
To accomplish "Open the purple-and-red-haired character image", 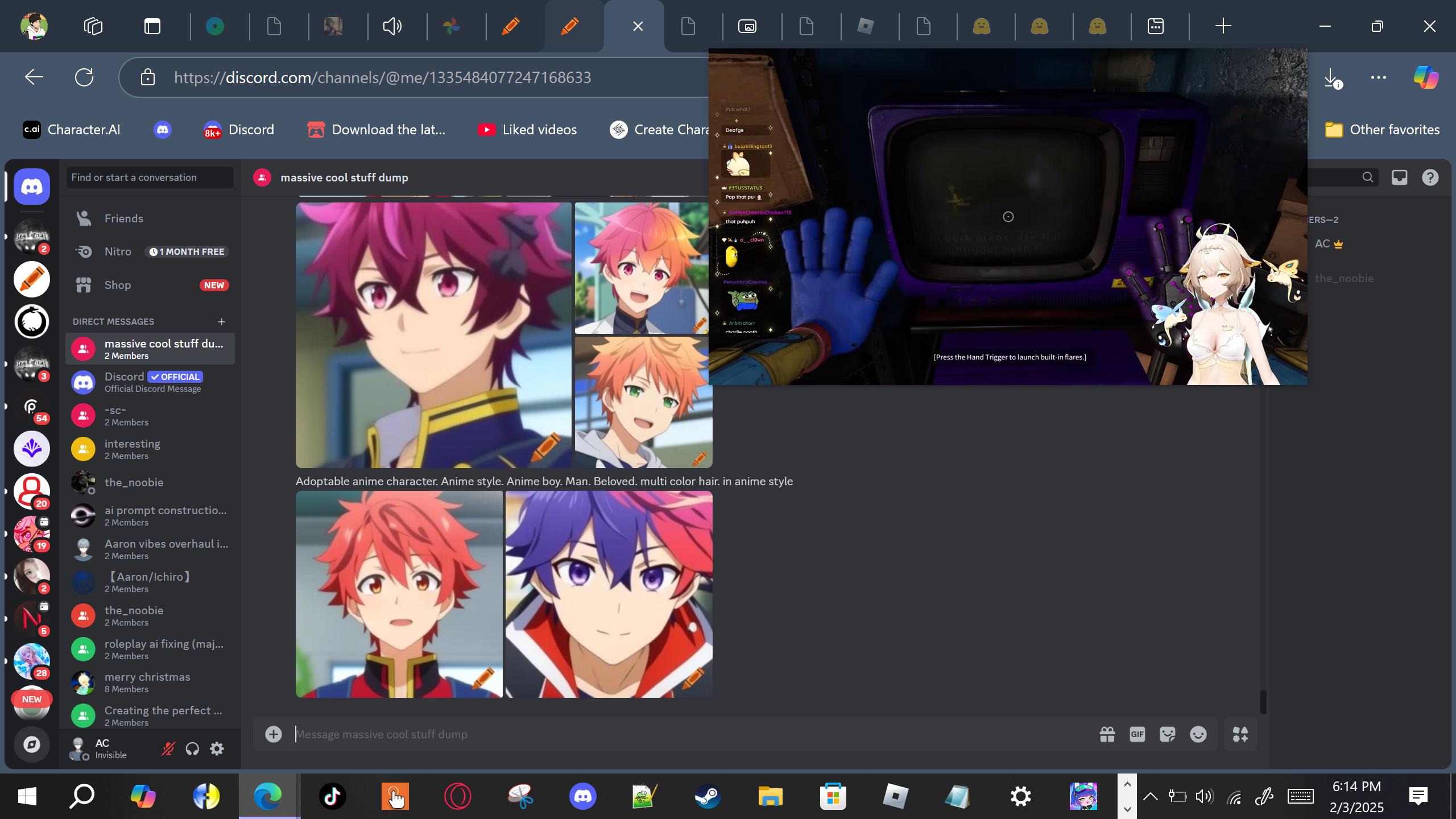I will pos(609,594).
